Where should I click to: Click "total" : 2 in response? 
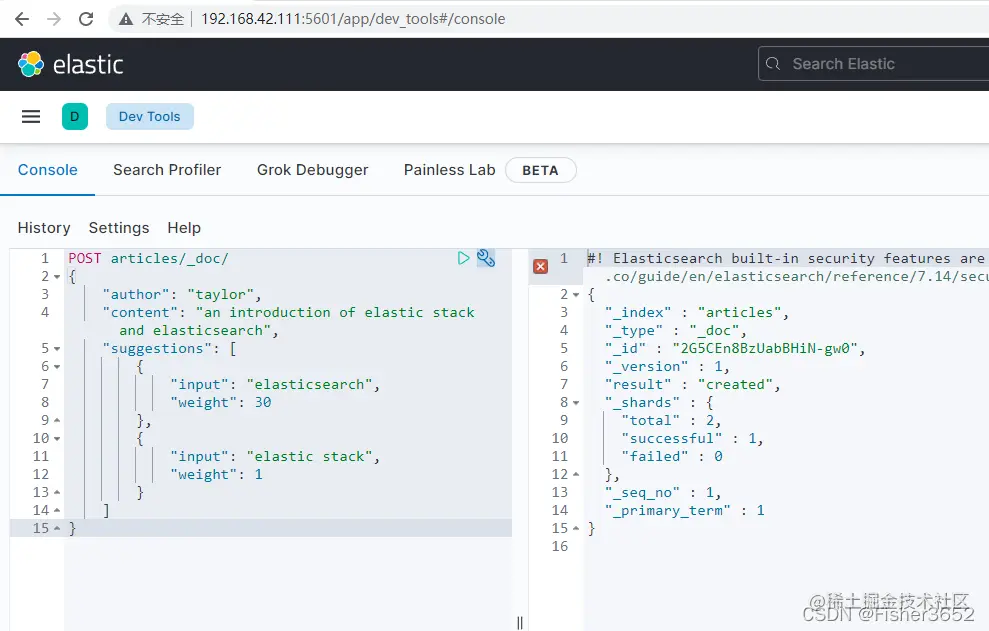[x=671, y=420]
